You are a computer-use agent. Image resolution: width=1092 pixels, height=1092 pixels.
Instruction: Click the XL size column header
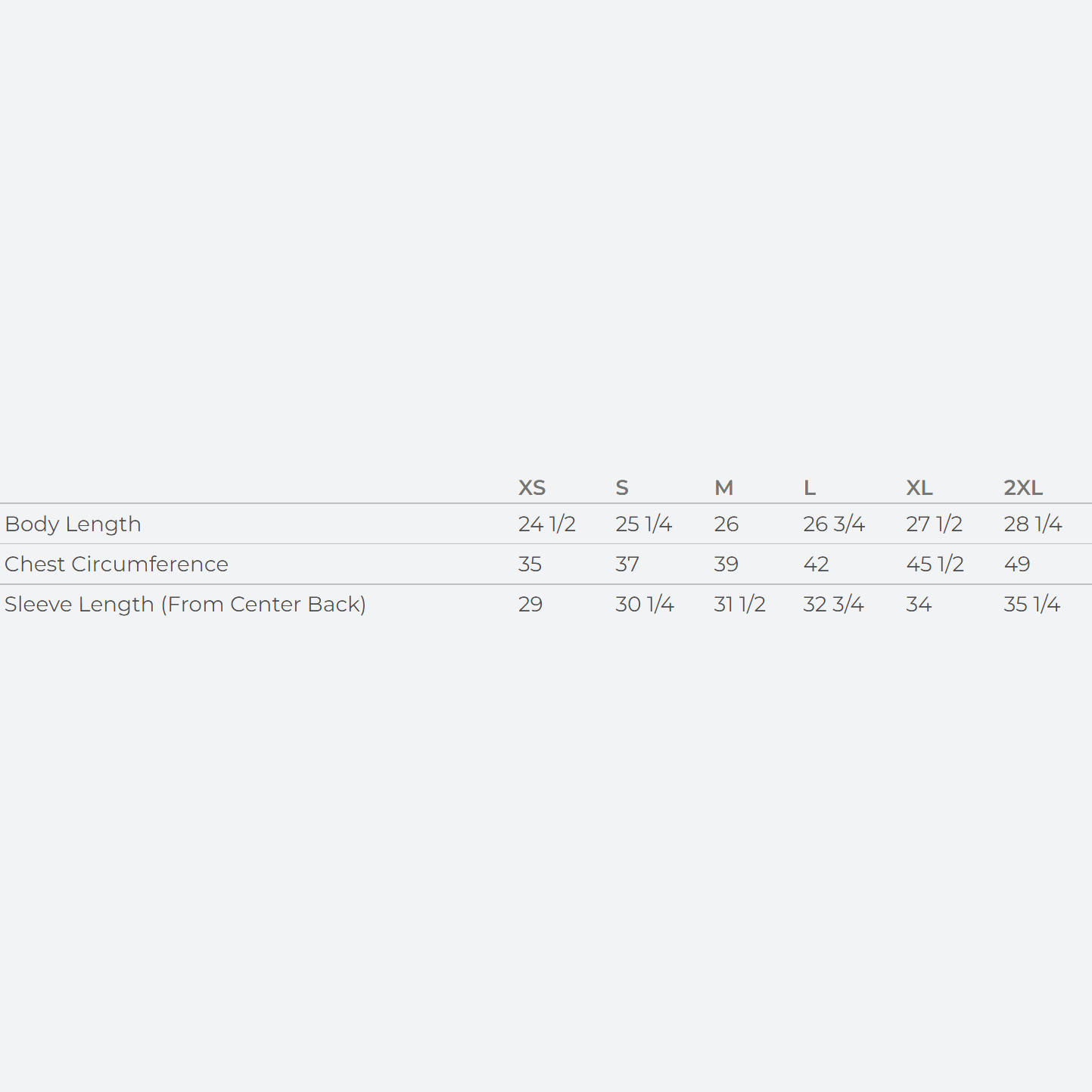[919, 487]
